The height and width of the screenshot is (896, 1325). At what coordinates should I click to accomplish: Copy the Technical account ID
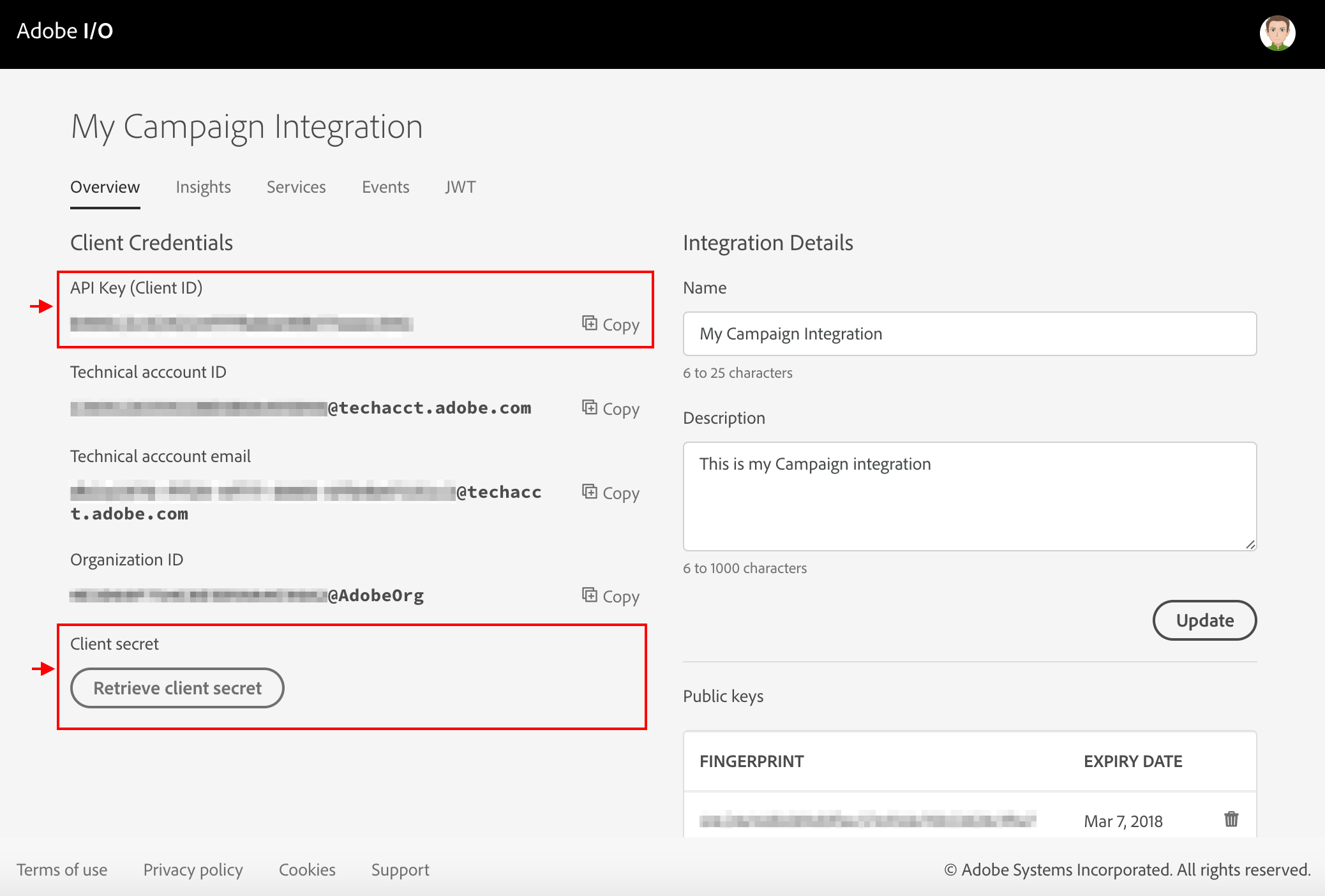[610, 408]
